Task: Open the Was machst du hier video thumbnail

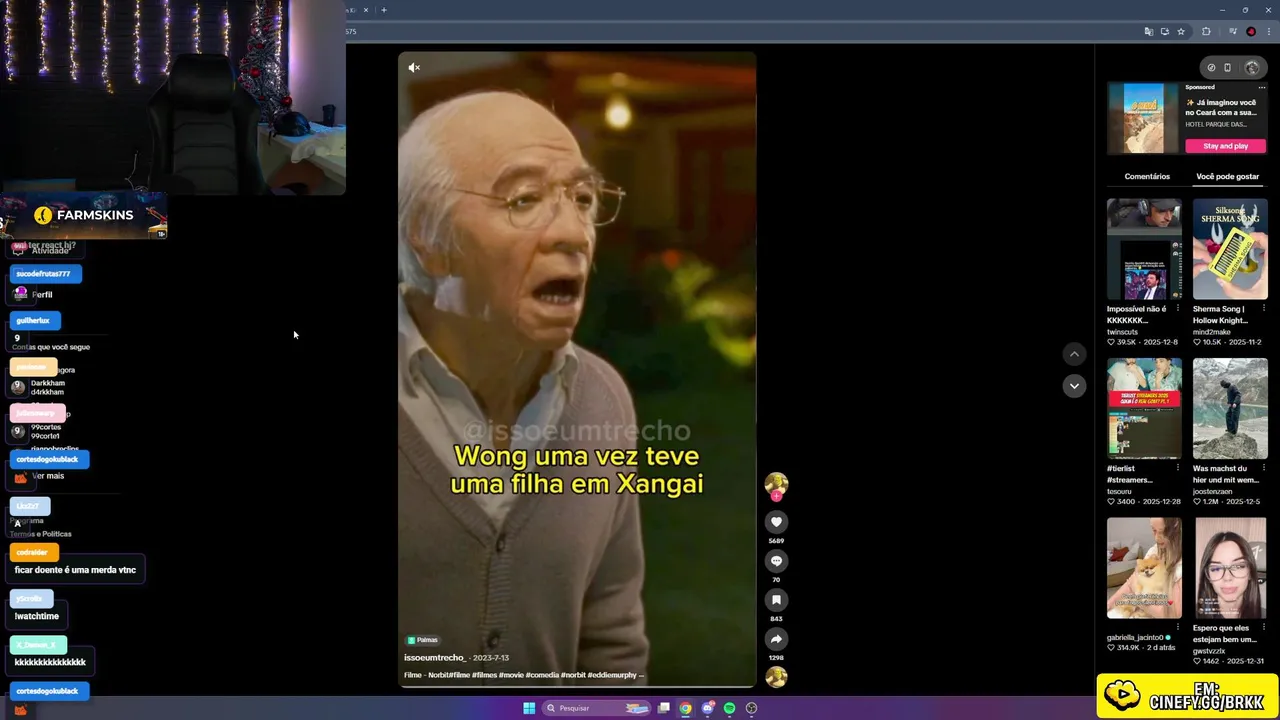Action: point(1230,409)
